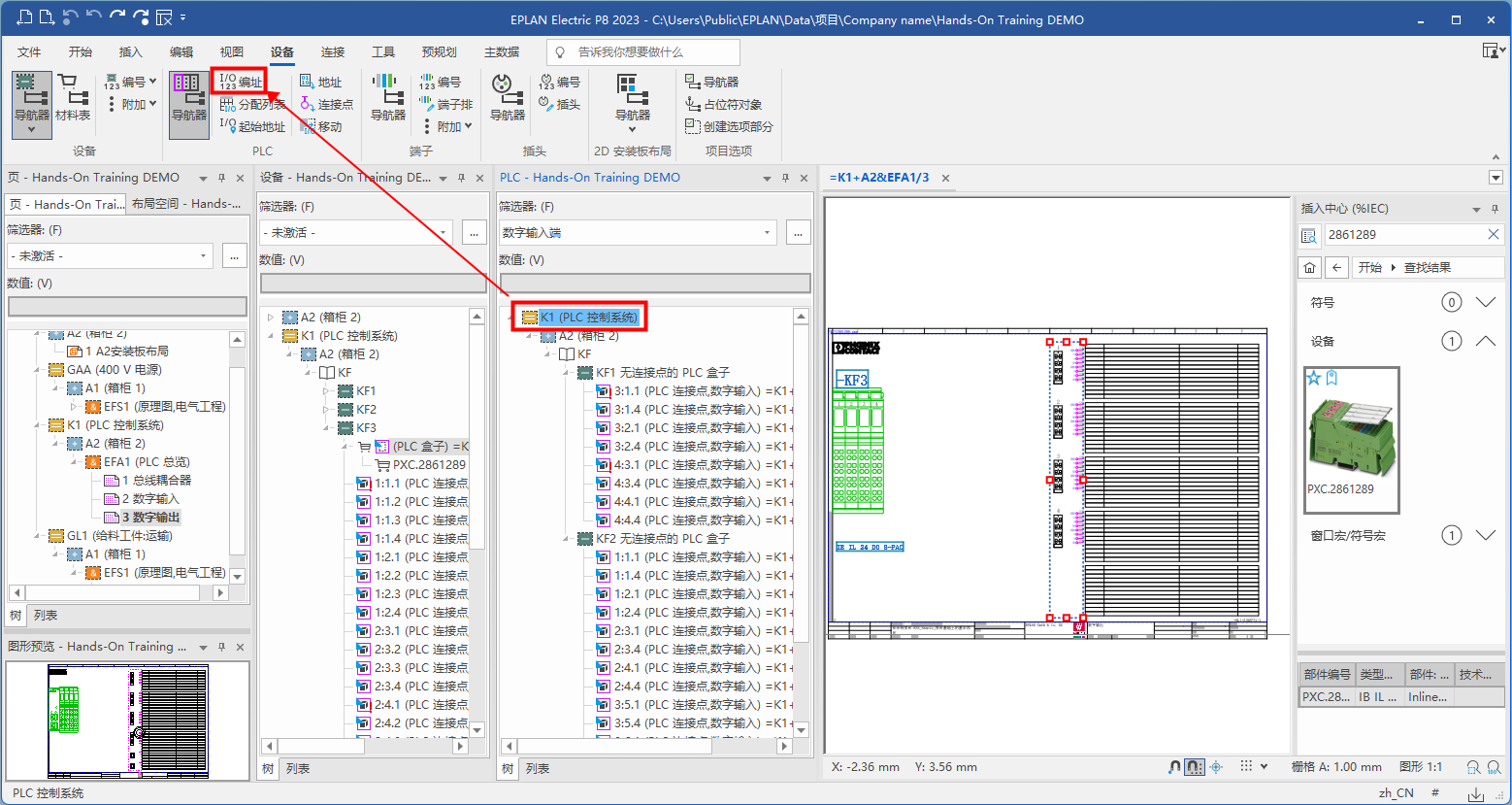Image resolution: width=1512 pixels, height=805 pixels.
Task: Click the PLC 地址 command
Action: (320, 82)
